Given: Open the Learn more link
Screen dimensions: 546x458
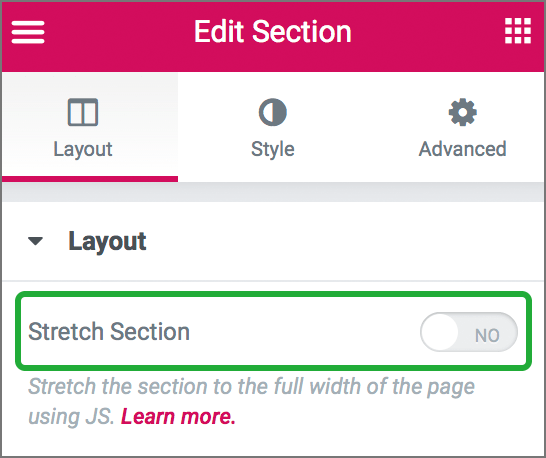Looking at the screenshot, I should pos(178,417).
